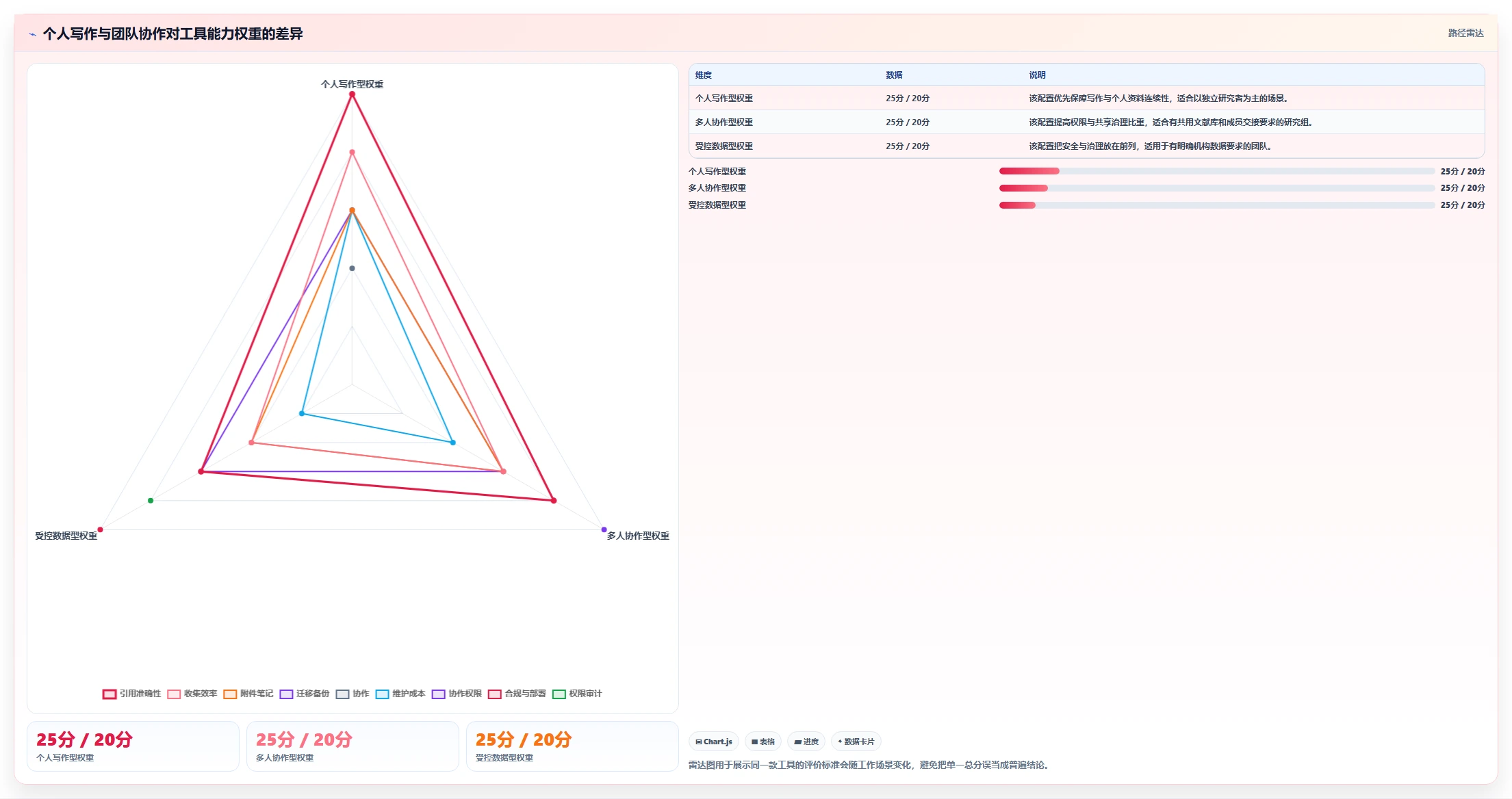
Task: Hide the 附件笔记 dataset via legend
Action: coord(248,694)
